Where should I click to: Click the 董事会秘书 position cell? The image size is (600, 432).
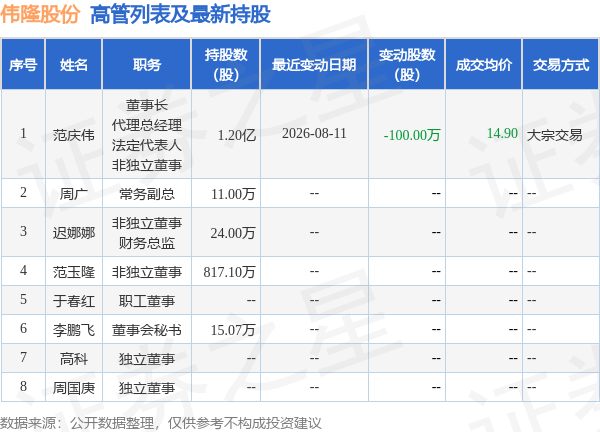tap(147, 330)
